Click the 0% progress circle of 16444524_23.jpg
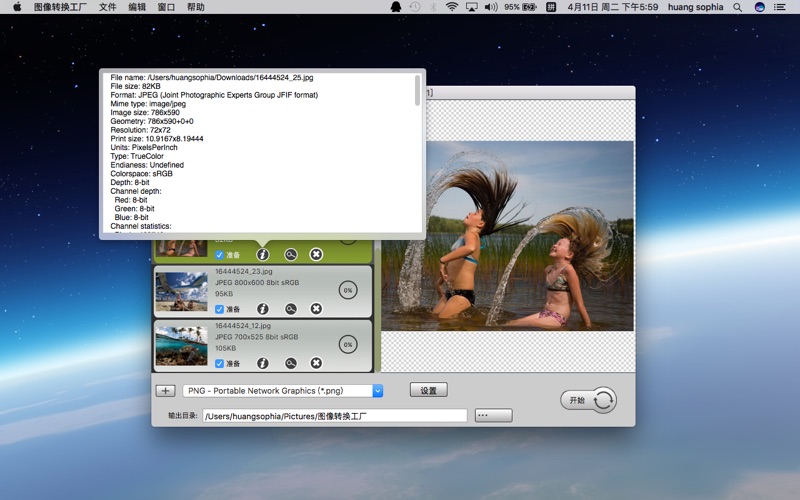The width and height of the screenshot is (800, 500). [x=347, y=290]
